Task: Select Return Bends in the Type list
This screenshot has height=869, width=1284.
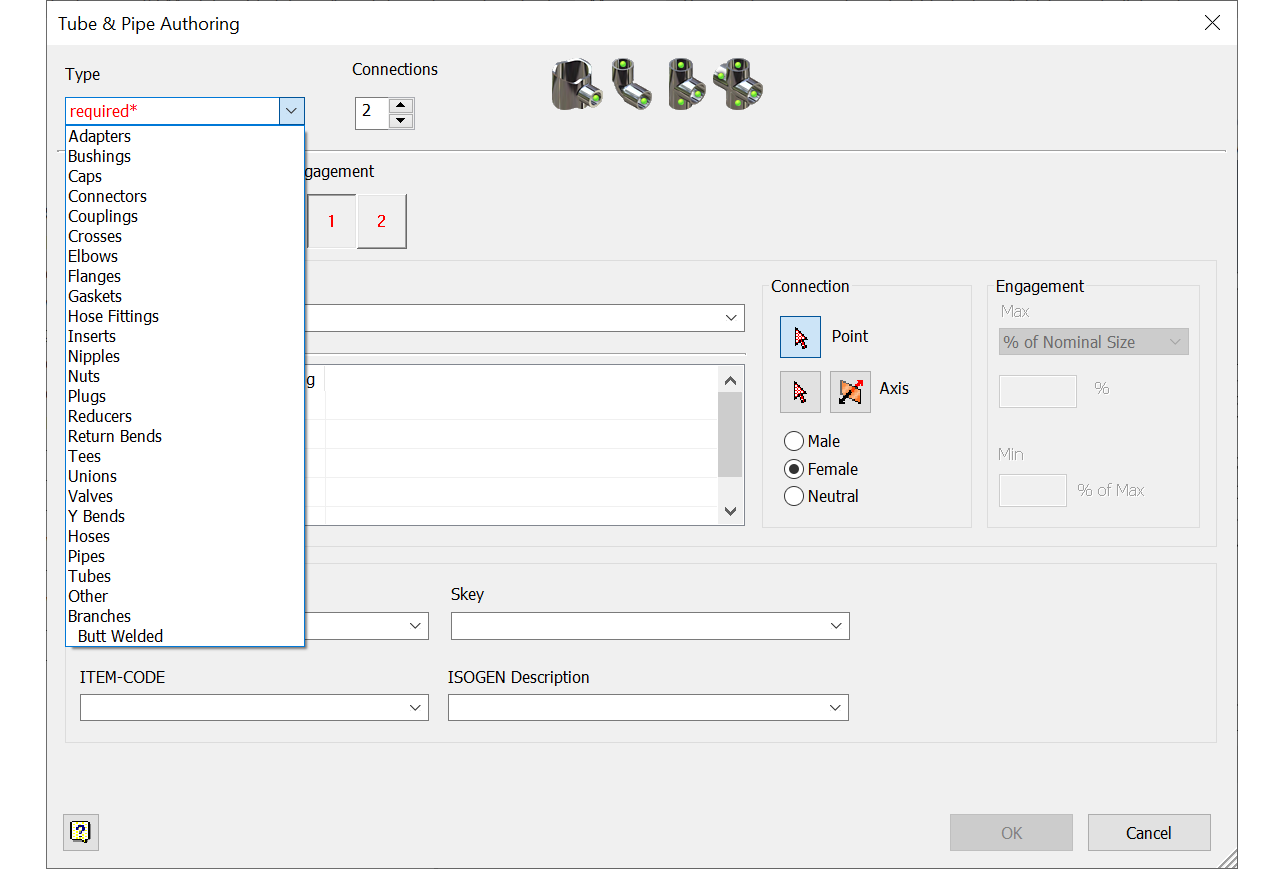Action: (184, 436)
